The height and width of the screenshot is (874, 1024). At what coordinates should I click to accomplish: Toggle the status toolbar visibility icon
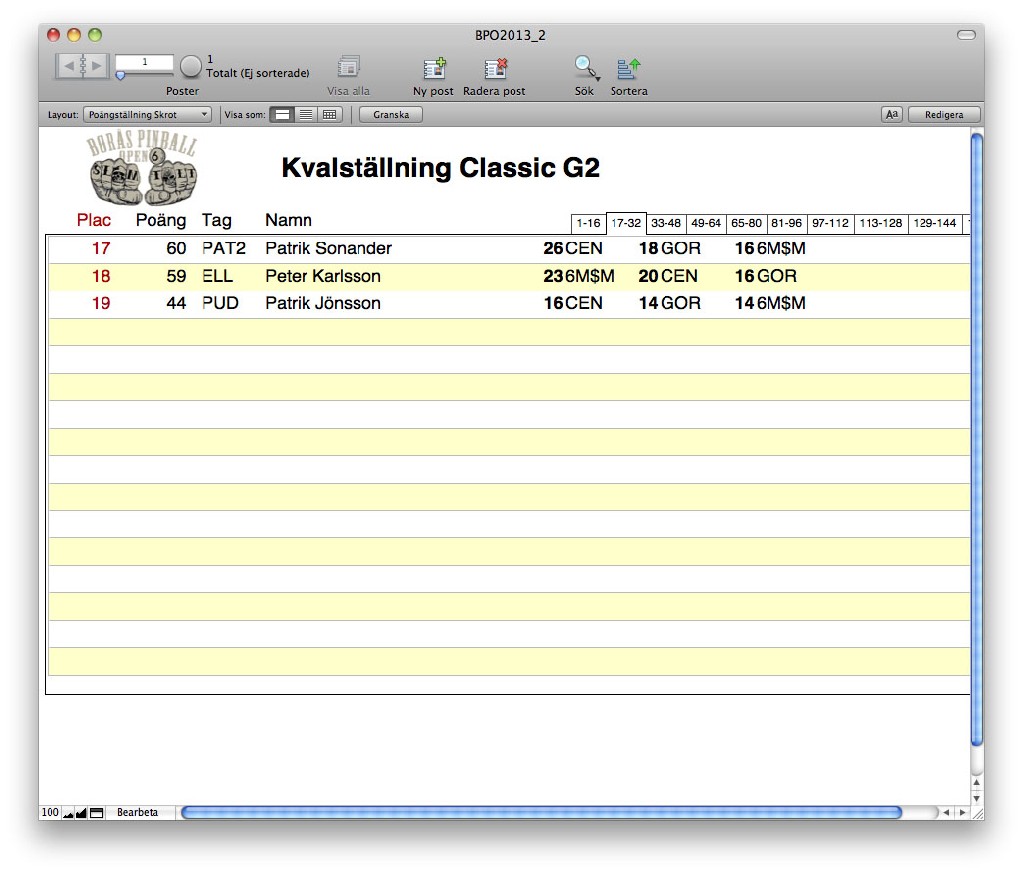(x=96, y=813)
